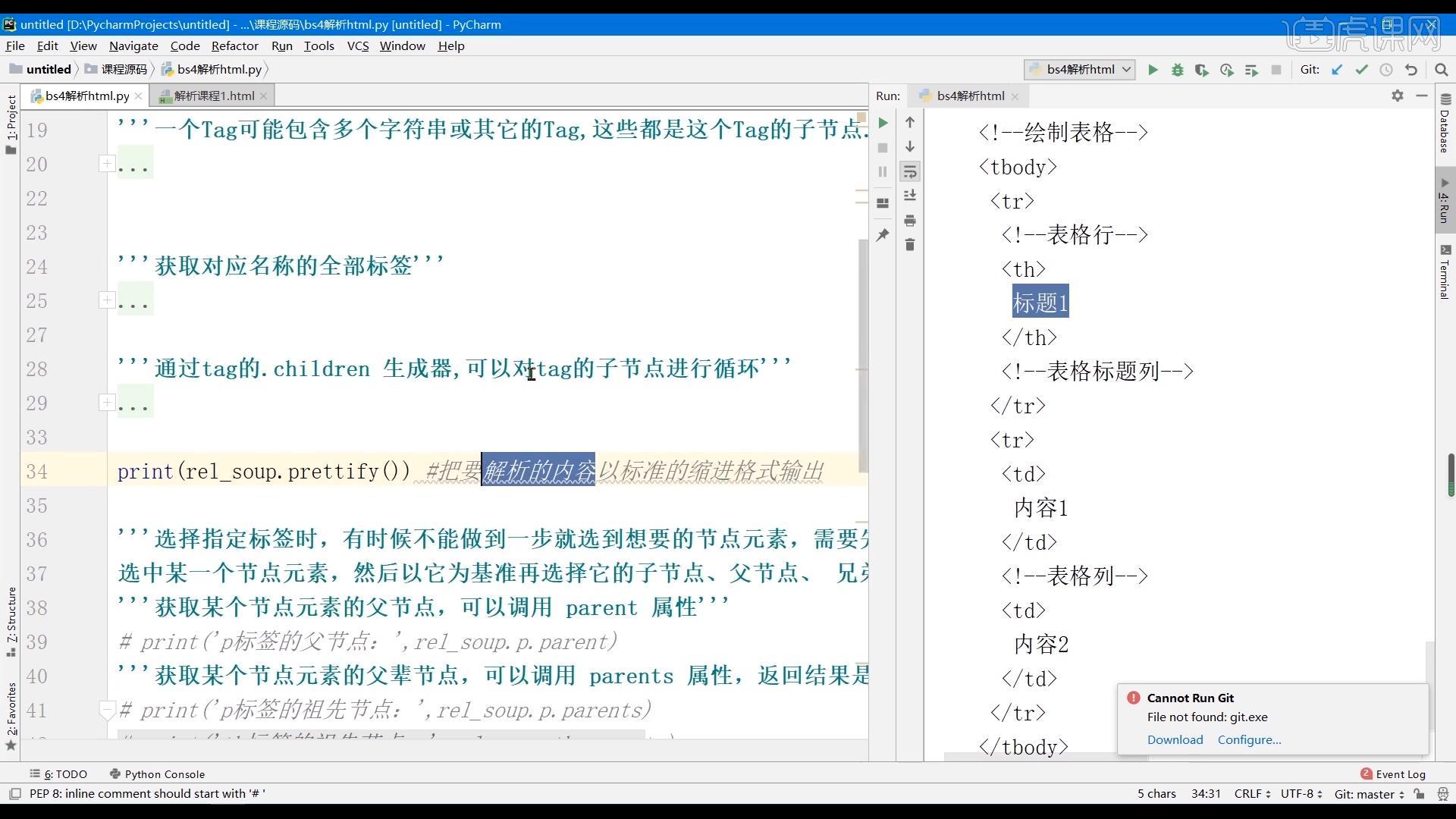The width and height of the screenshot is (1456, 819).
Task: Open the Run panel settings gear
Action: (x=1397, y=96)
